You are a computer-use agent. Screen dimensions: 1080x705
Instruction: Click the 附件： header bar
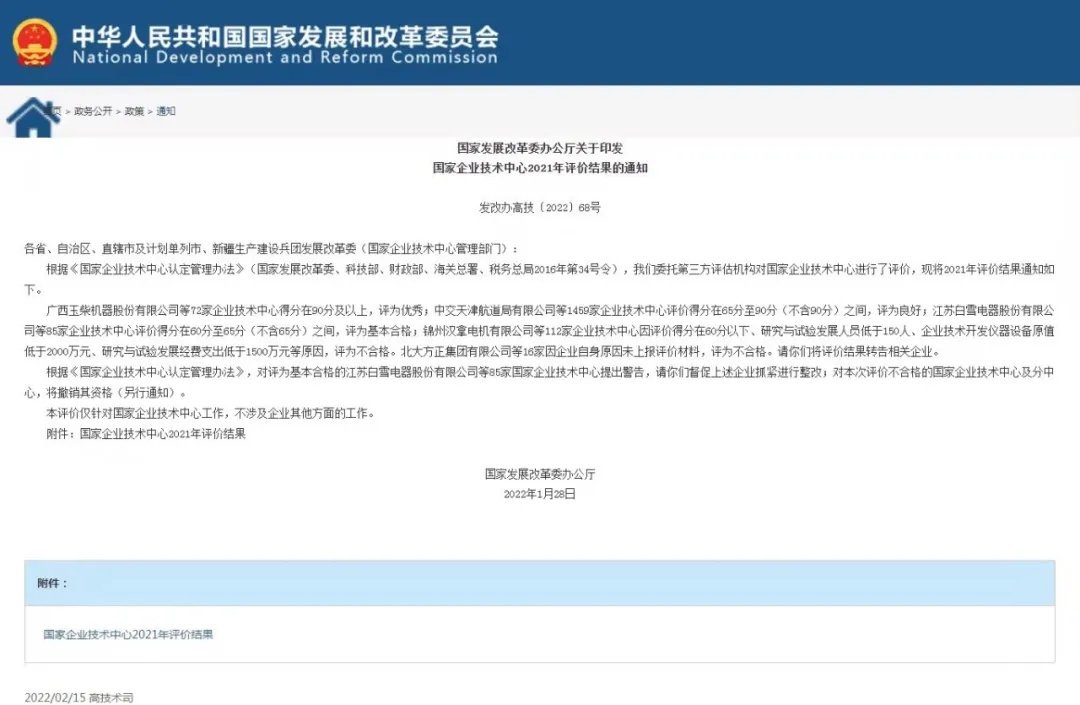pyautogui.click(x=539, y=583)
